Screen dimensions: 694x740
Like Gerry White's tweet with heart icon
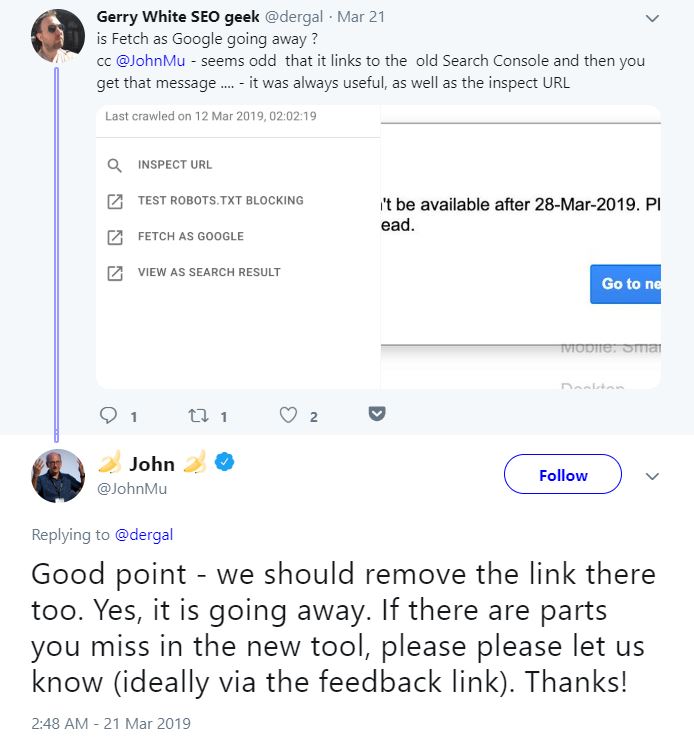(x=288, y=415)
